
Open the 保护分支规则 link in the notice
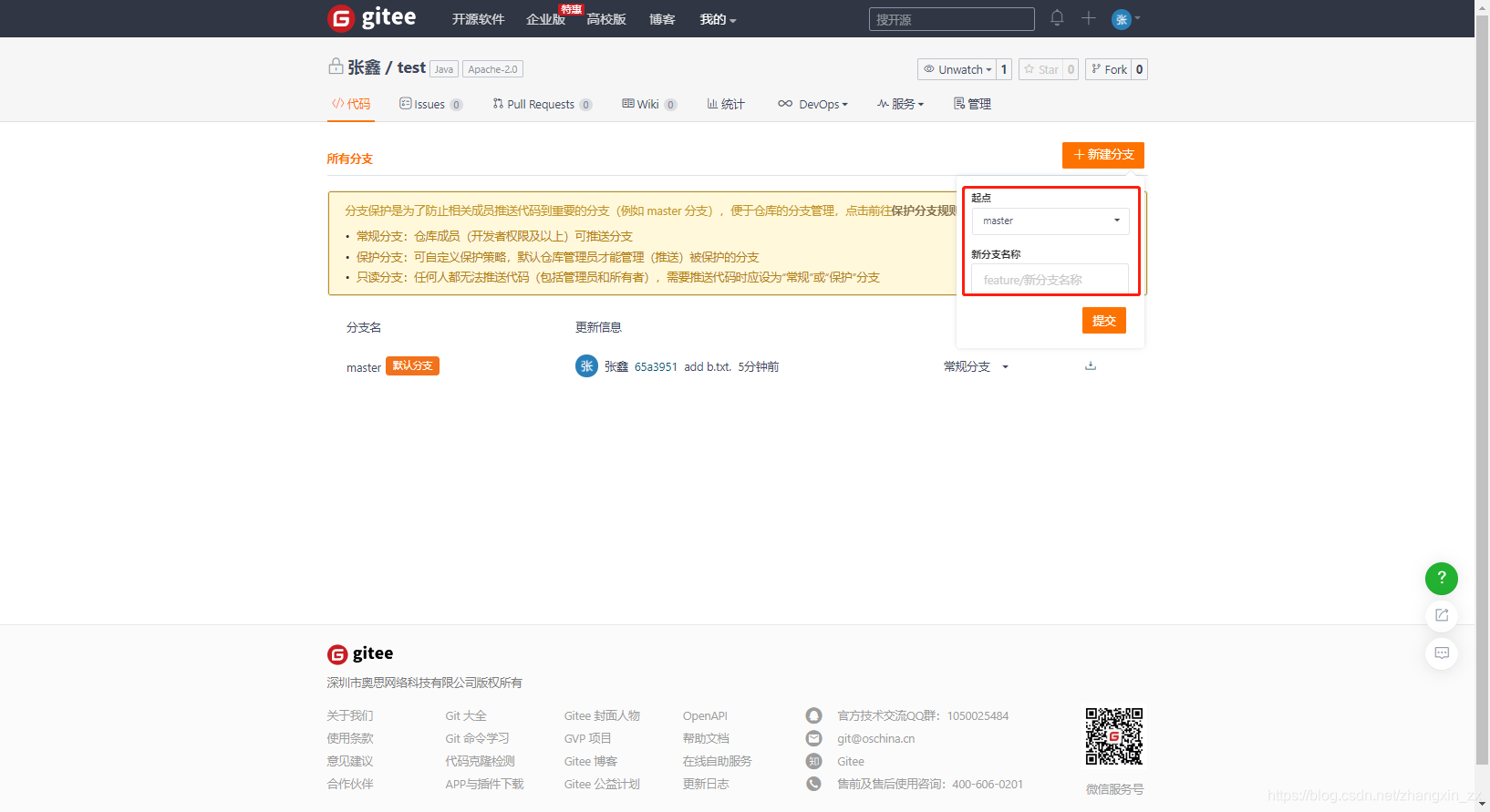pos(924,211)
